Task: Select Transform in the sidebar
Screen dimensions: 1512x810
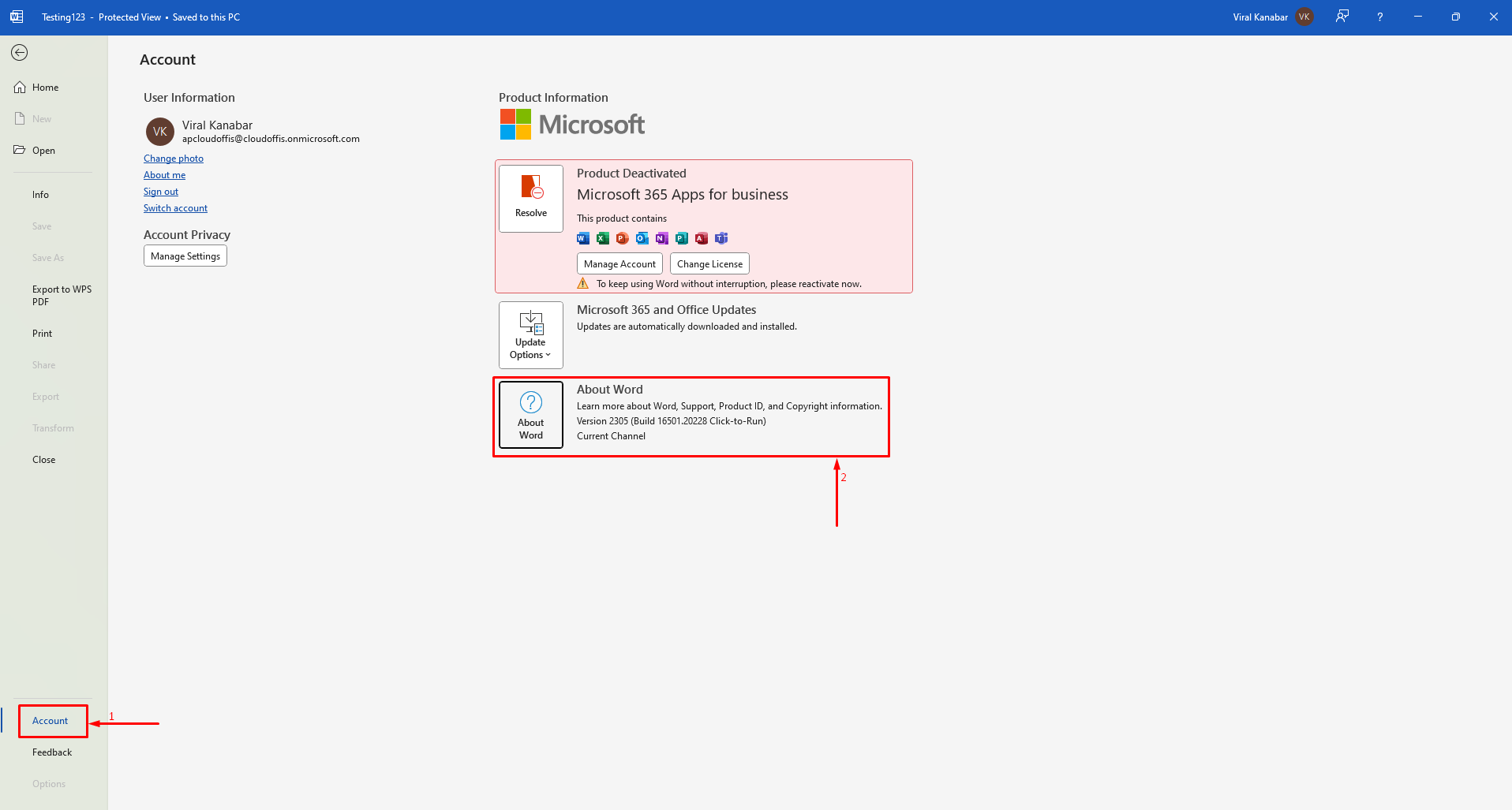Action: (x=53, y=428)
